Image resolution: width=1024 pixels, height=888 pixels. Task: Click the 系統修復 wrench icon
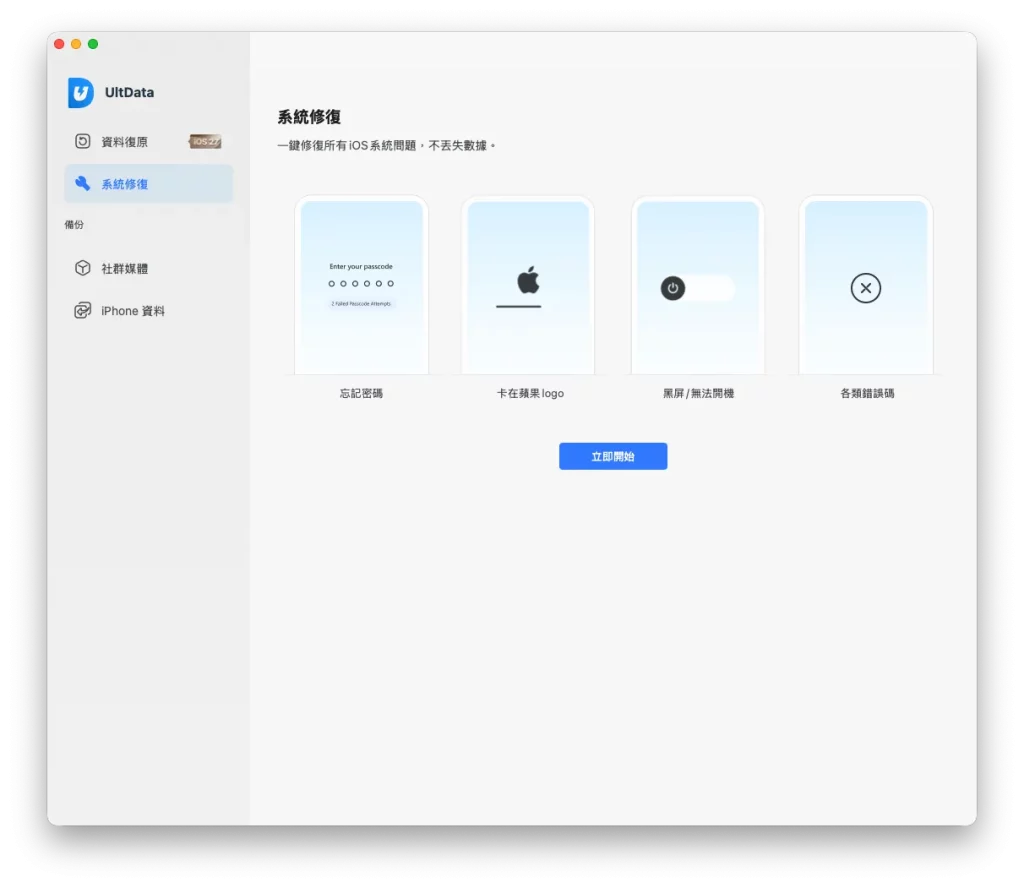point(82,183)
